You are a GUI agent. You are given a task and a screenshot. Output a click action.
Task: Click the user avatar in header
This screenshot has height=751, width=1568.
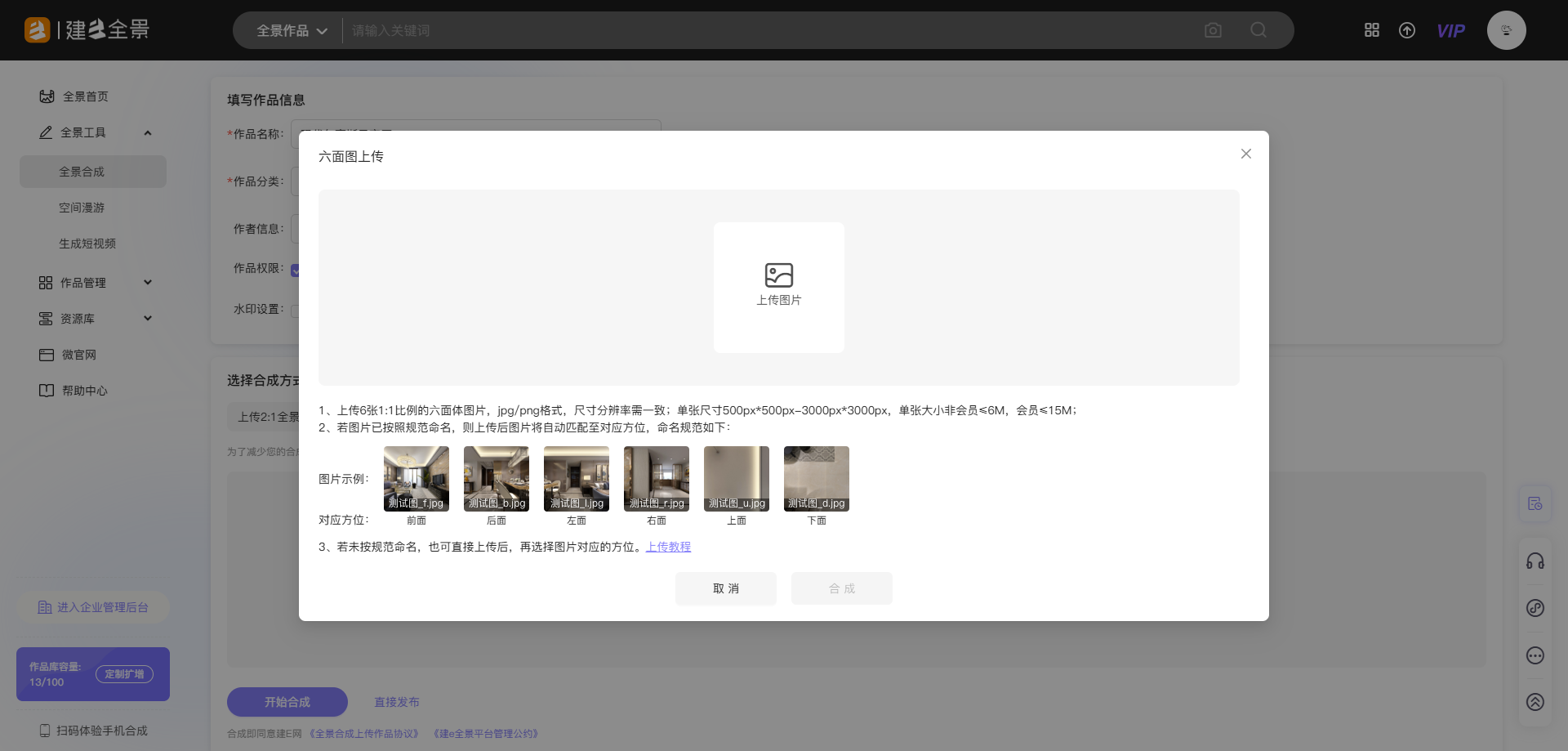click(x=1506, y=30)
